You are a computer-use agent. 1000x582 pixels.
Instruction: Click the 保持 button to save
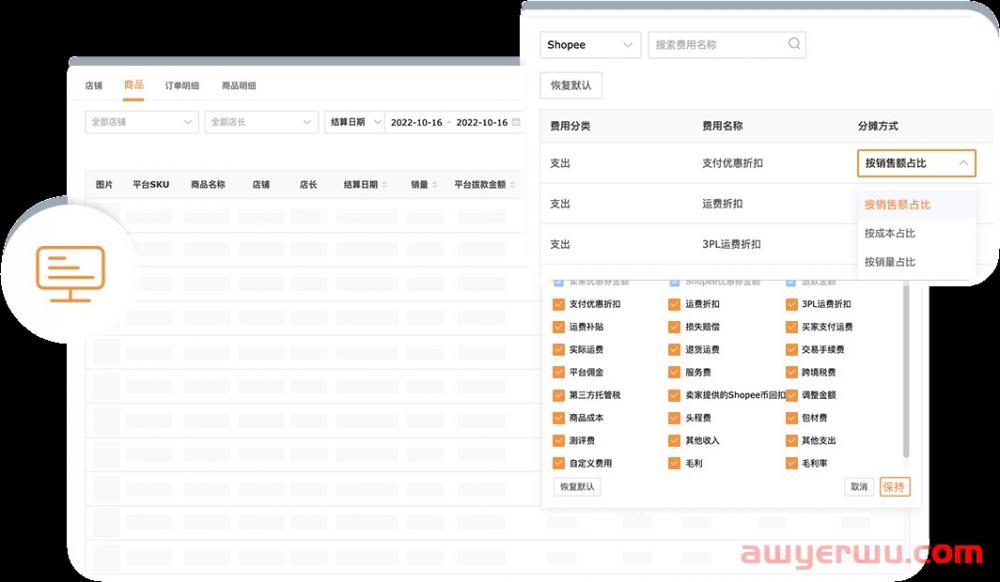click(x=894, y=487)
